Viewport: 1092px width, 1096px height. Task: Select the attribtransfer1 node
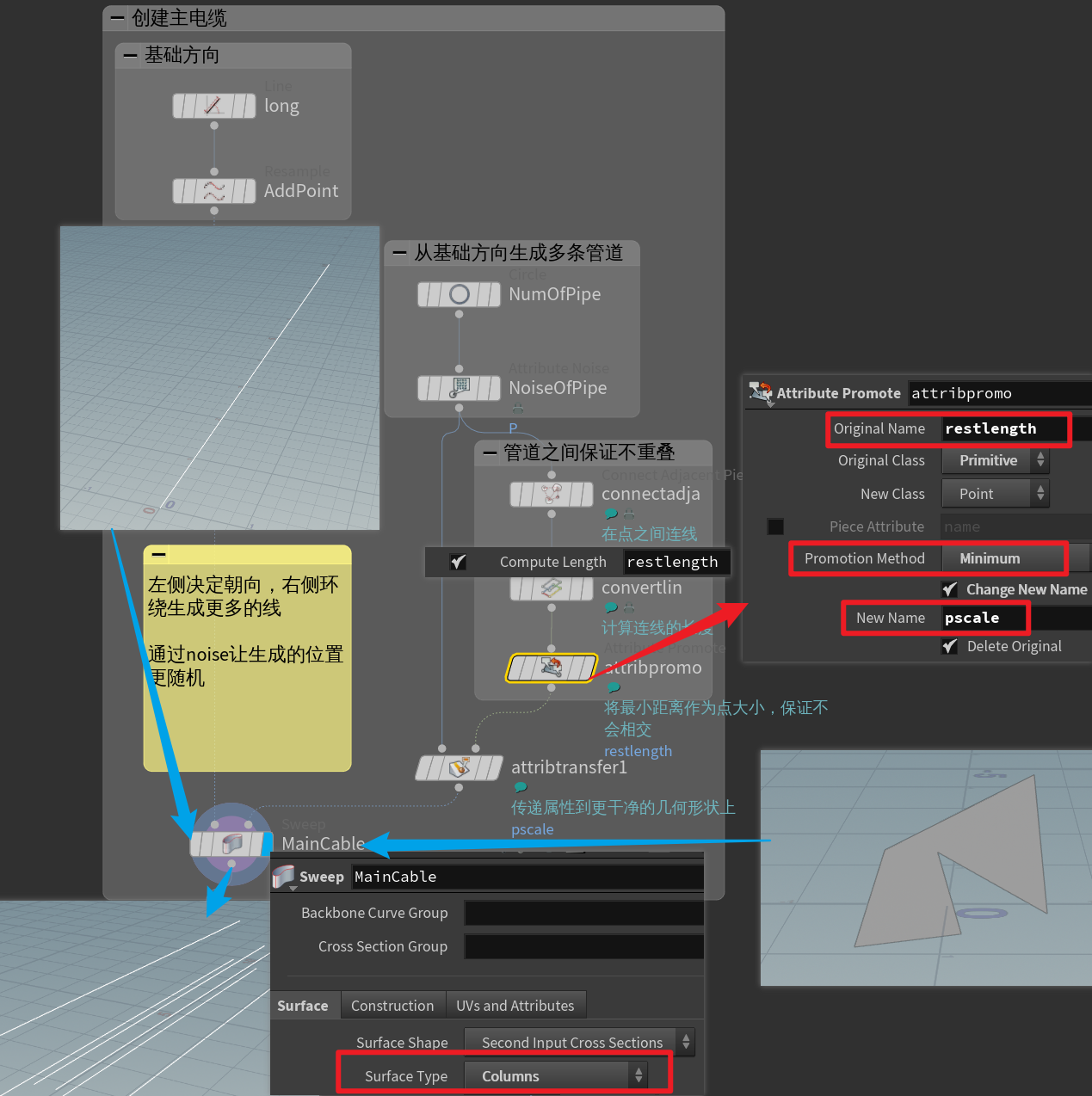click(x=459, y=767)
